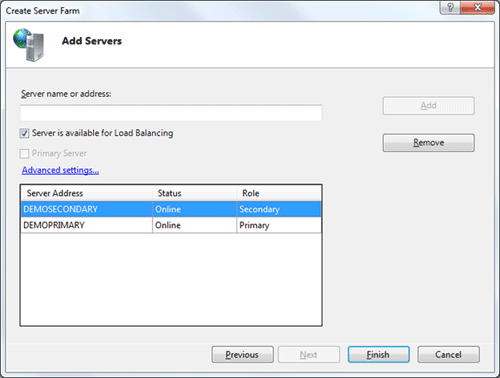Open the Advanced settings link
This screenshot has height=378, width=500.
[60, 170]
